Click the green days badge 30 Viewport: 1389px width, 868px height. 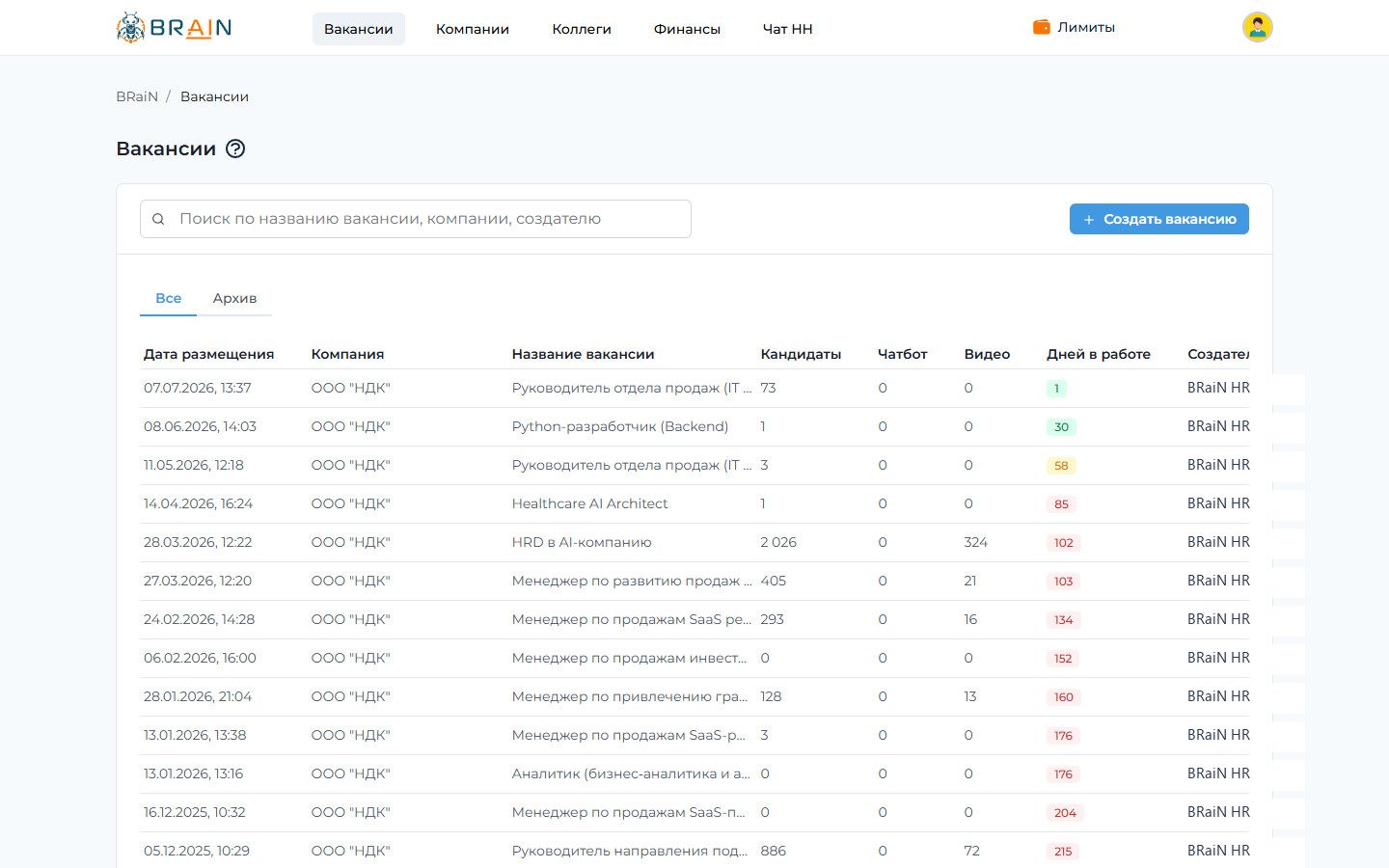coord(1061,427)
